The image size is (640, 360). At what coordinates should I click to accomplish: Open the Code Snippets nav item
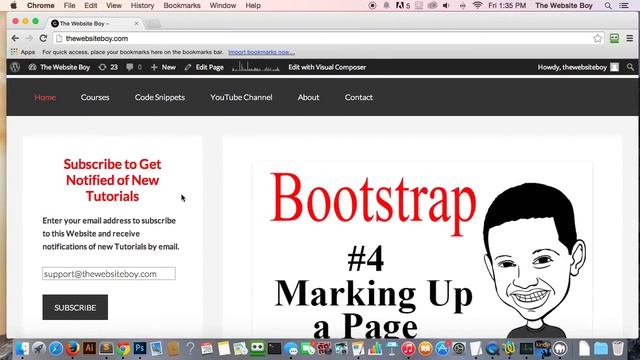click(x=160, y=97)
